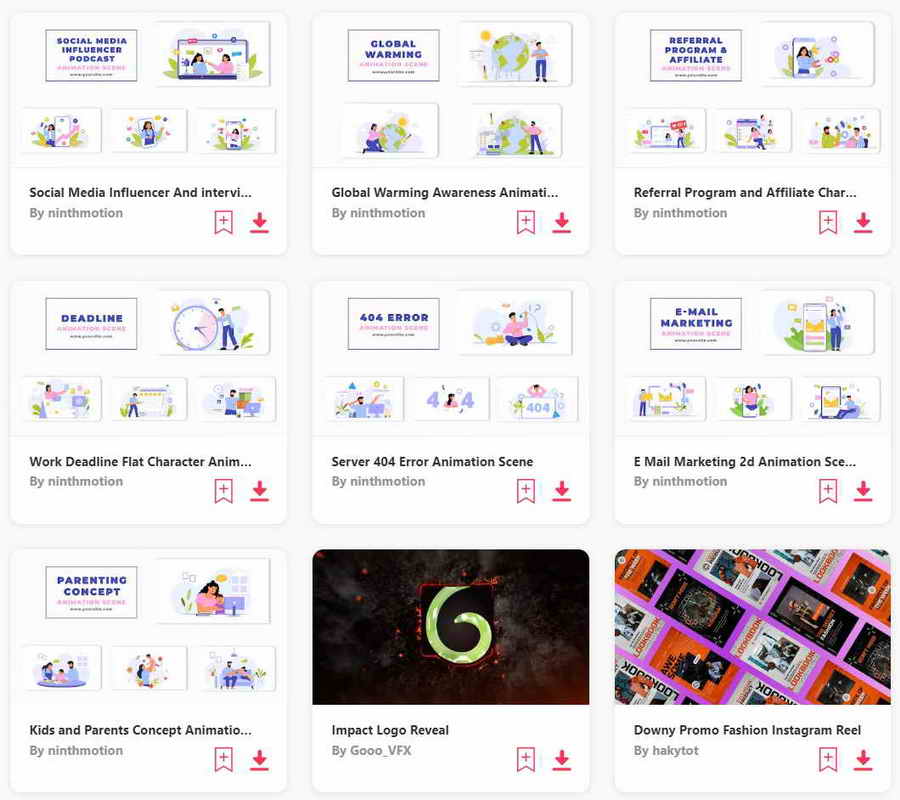View the Deadline animation scene thumbnail
Image resolution: width=900 pixels, height=800 pixels.
[x=148, y=358]
